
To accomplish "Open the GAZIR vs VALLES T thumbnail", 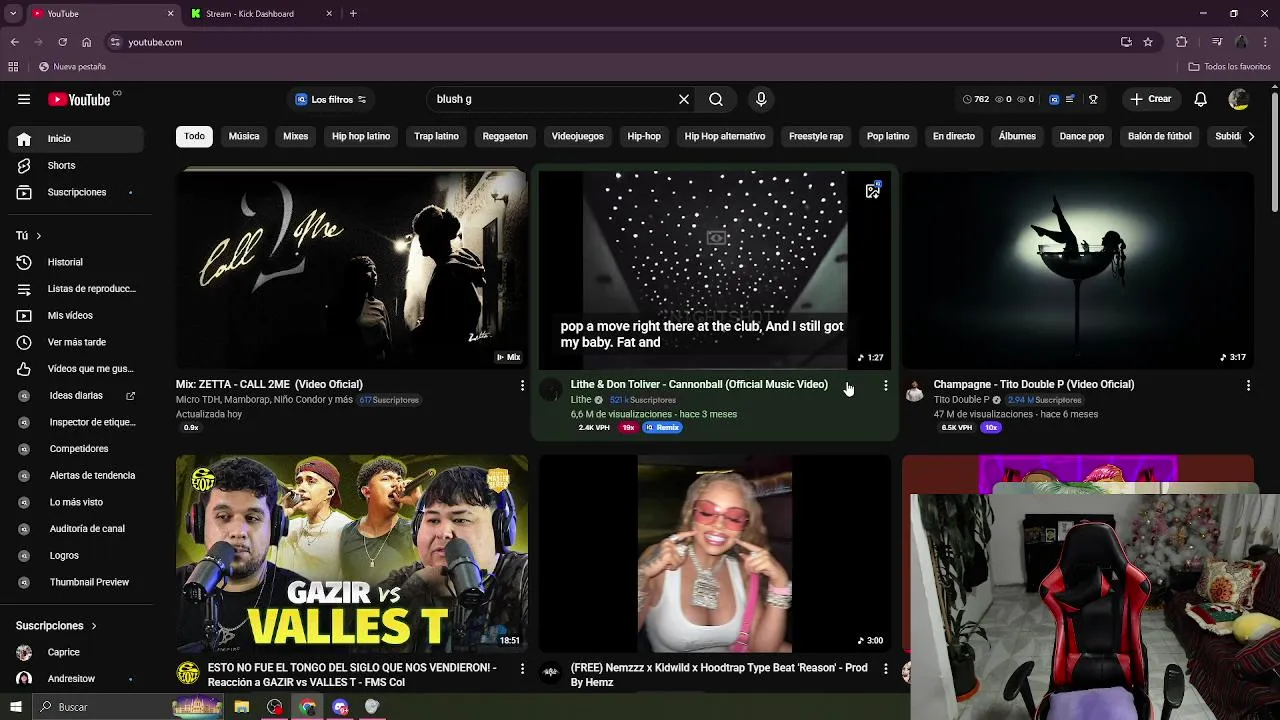I will coord(352,554).
